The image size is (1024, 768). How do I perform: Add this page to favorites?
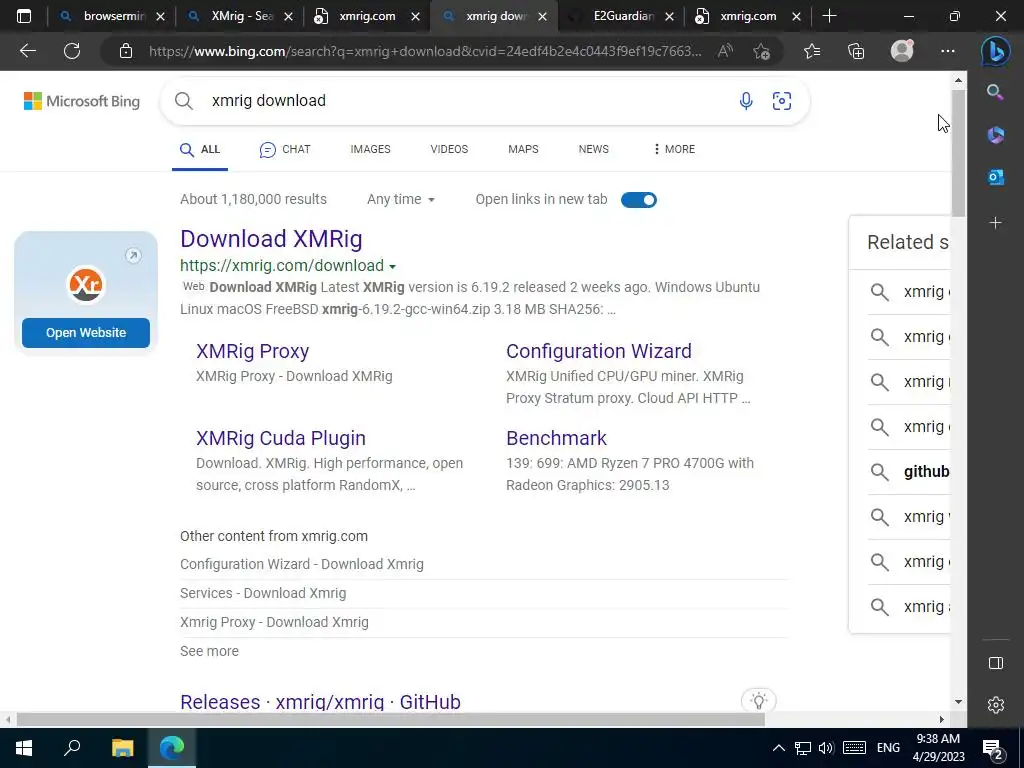[761, 51]
